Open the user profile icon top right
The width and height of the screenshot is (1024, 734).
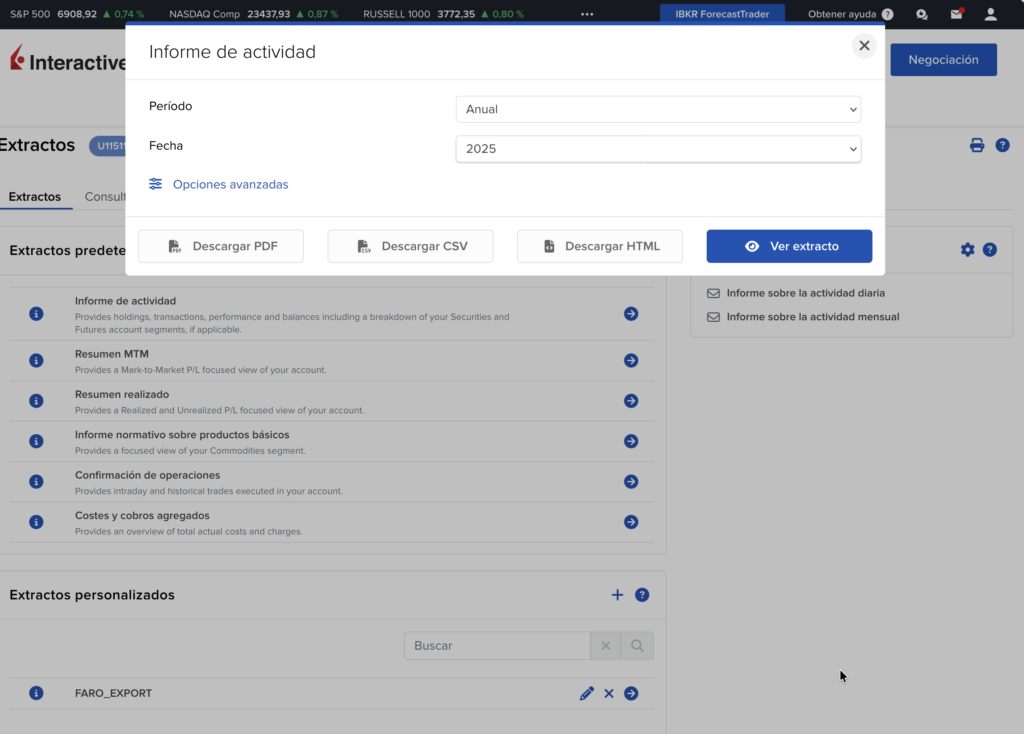[x=991, y=14]
